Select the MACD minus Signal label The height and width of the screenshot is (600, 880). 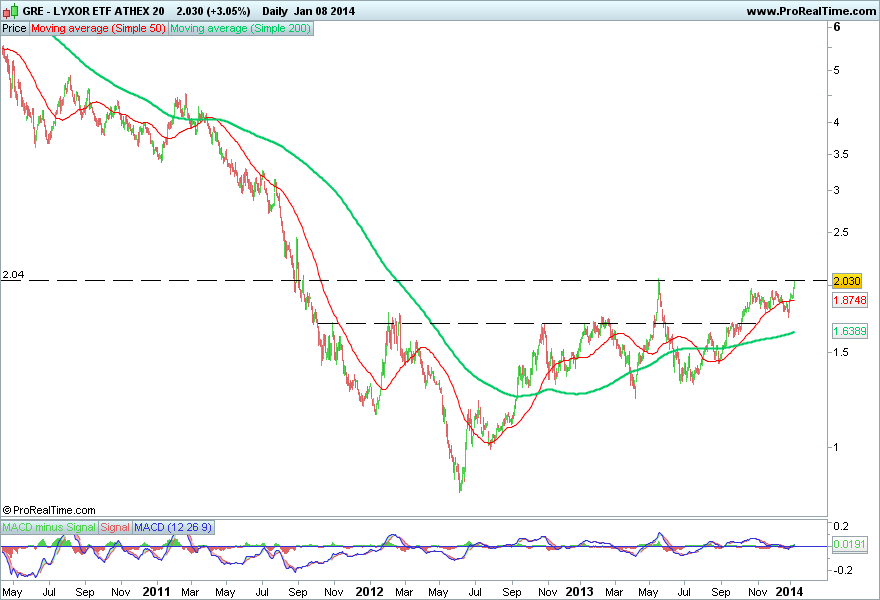(x=49, y=527)
